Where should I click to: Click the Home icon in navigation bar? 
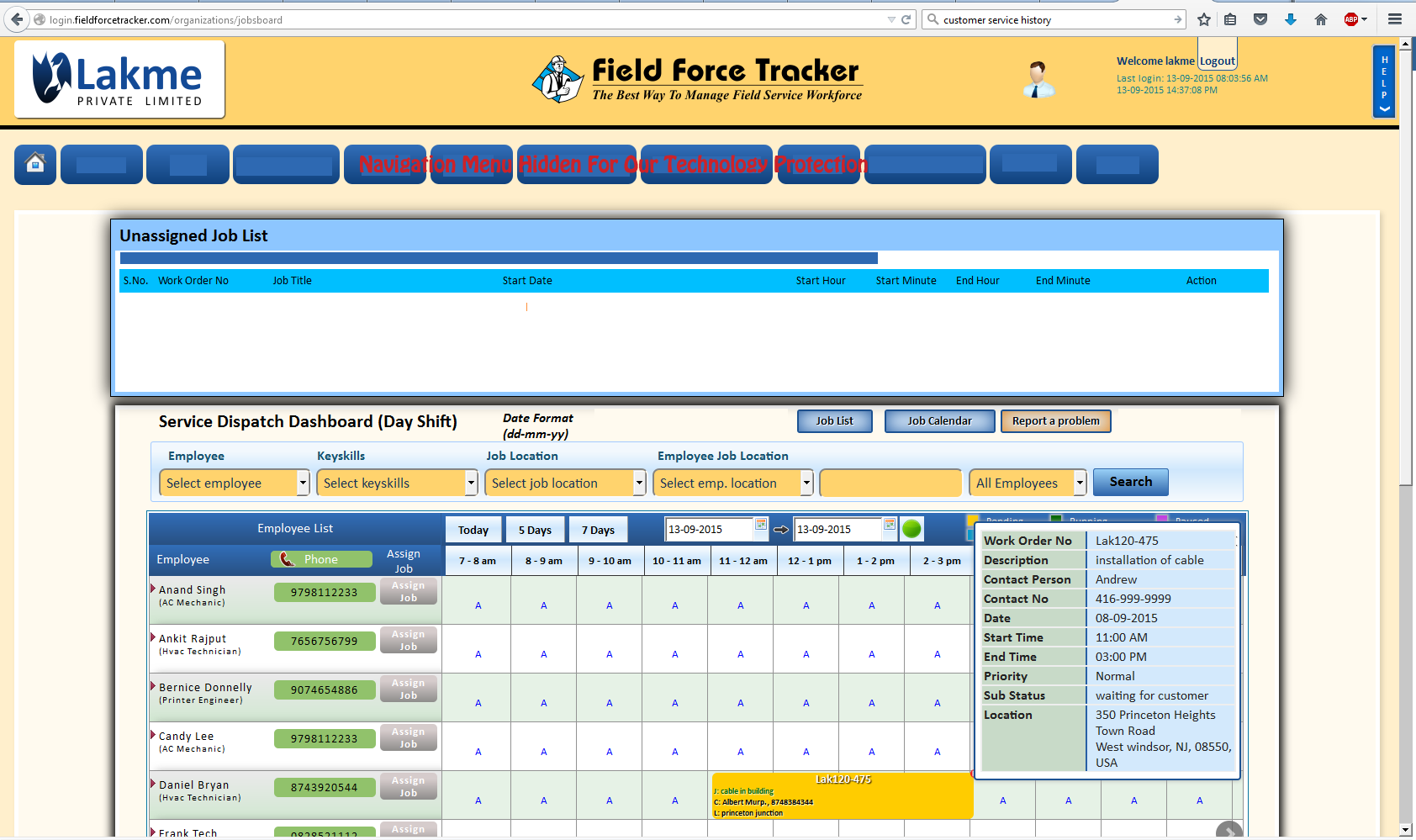coord(34,164)
